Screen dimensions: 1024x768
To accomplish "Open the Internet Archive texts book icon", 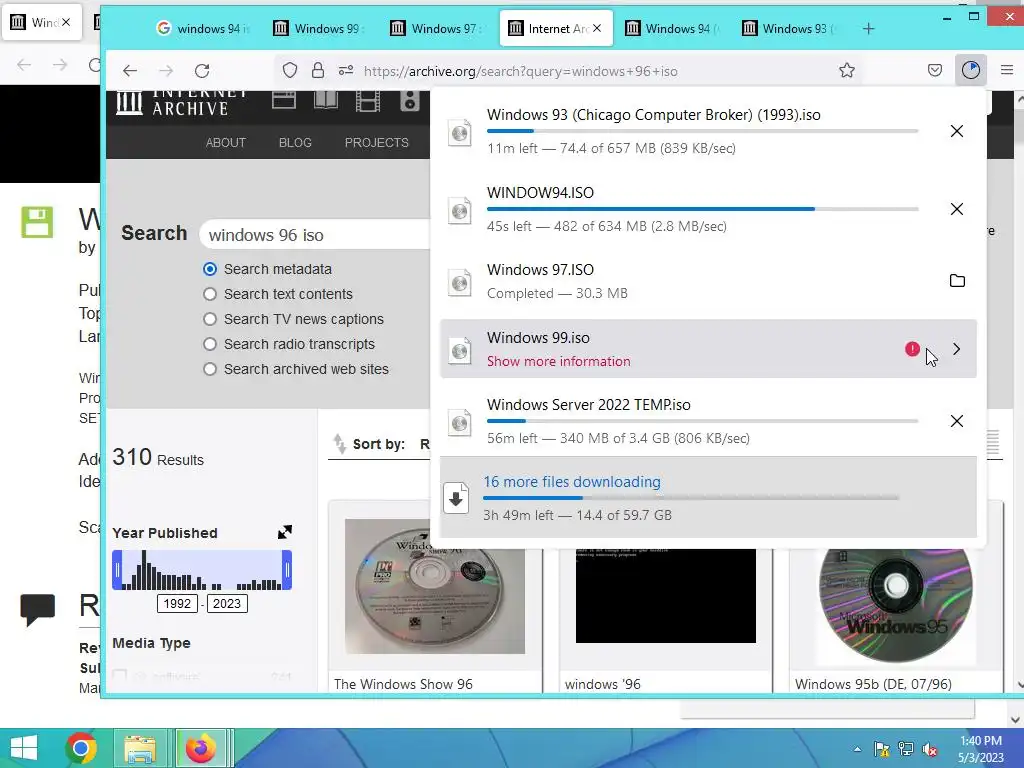I will coord(325,101).
